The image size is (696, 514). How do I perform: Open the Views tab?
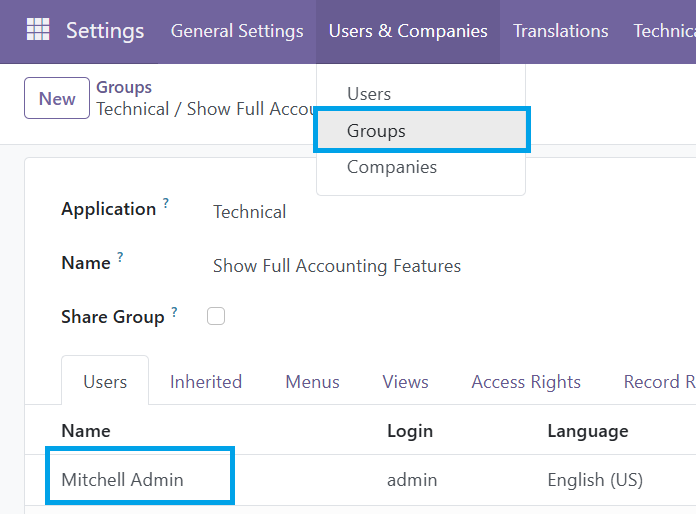[405, 382]
